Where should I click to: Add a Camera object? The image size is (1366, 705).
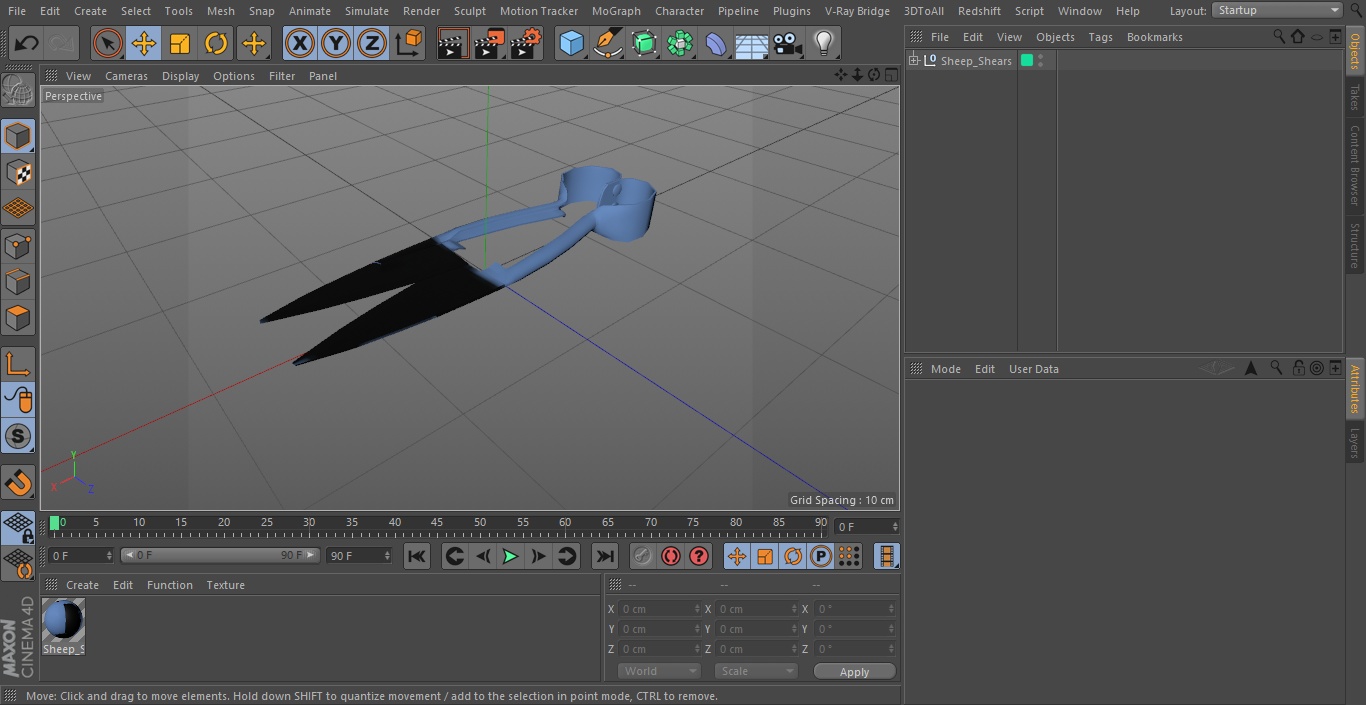coord(788,44)
